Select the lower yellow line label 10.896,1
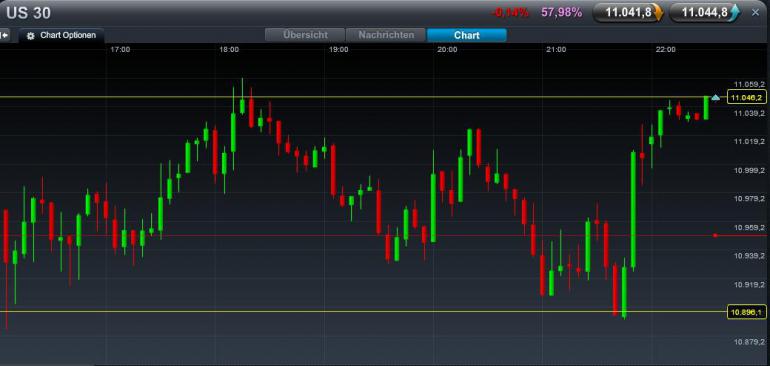 coord(746,312)
